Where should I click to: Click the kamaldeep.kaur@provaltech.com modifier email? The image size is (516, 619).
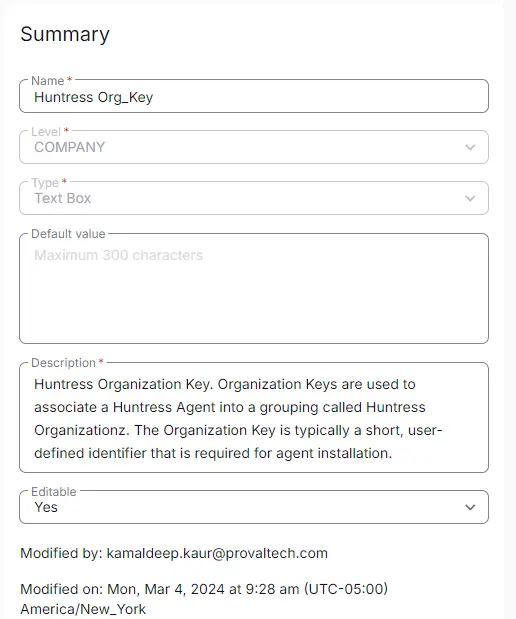(x=217, y=553)
